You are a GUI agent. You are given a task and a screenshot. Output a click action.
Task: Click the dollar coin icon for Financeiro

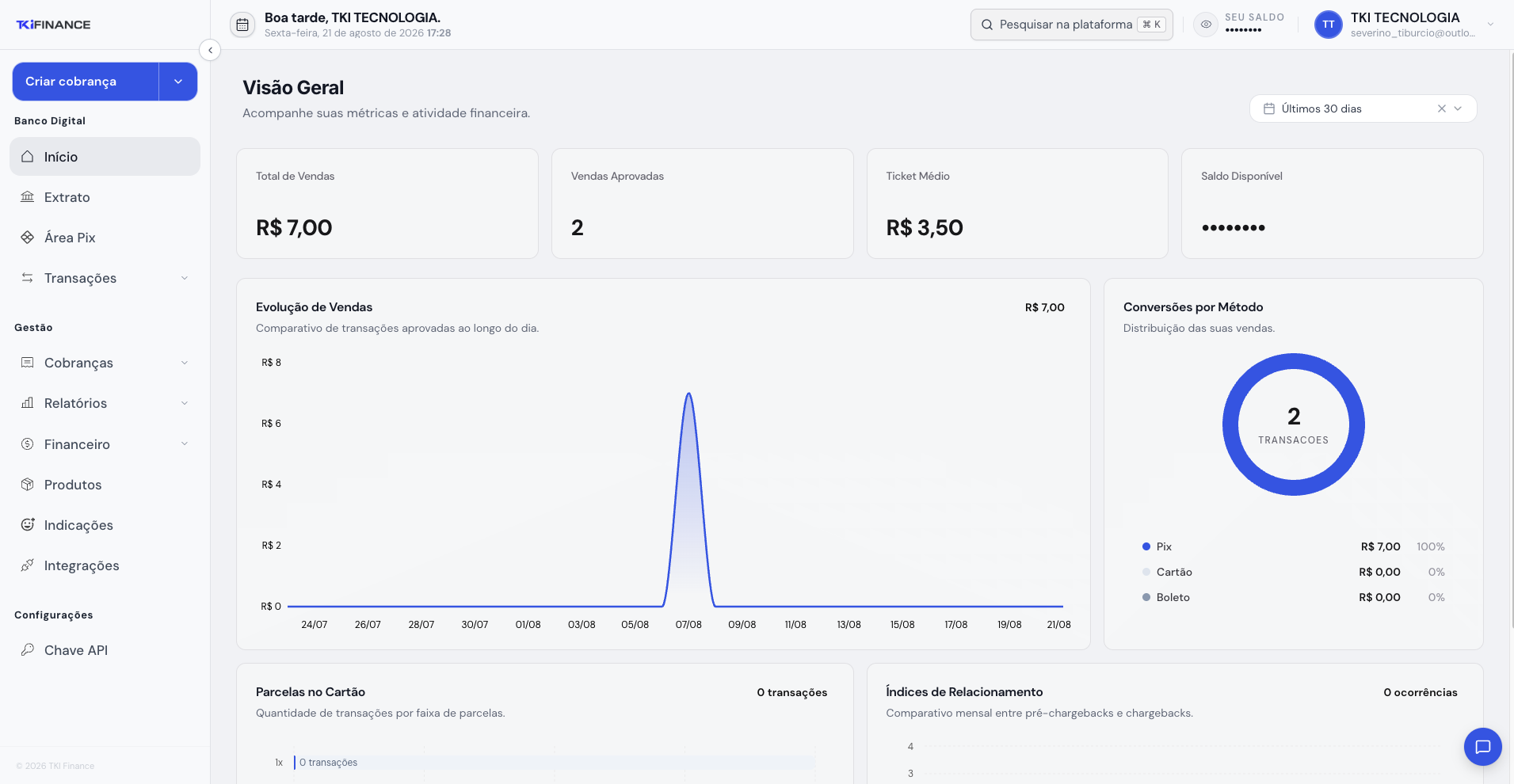point(28,444)
